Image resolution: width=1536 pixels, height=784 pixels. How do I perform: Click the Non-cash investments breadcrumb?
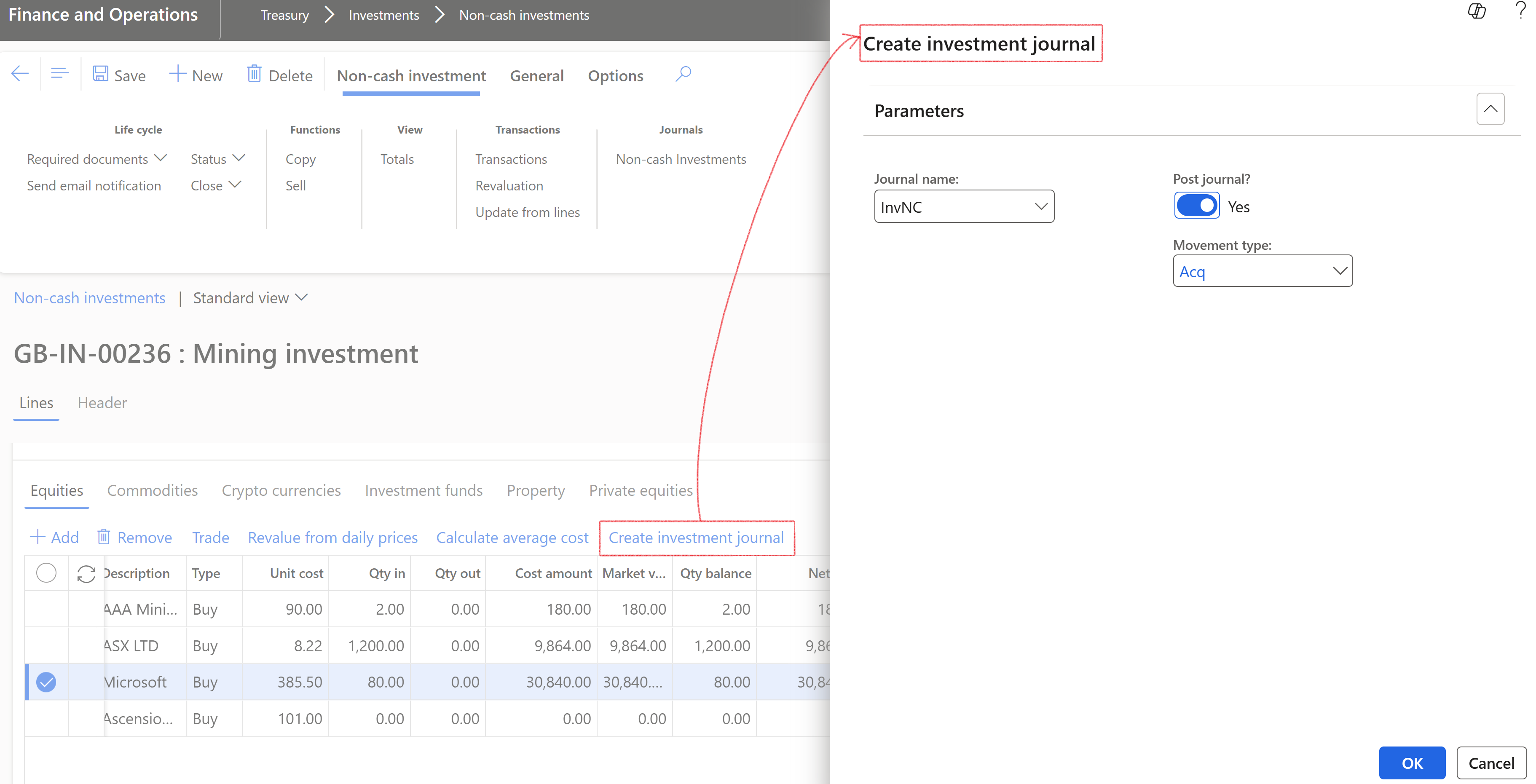tap(524, 16)
